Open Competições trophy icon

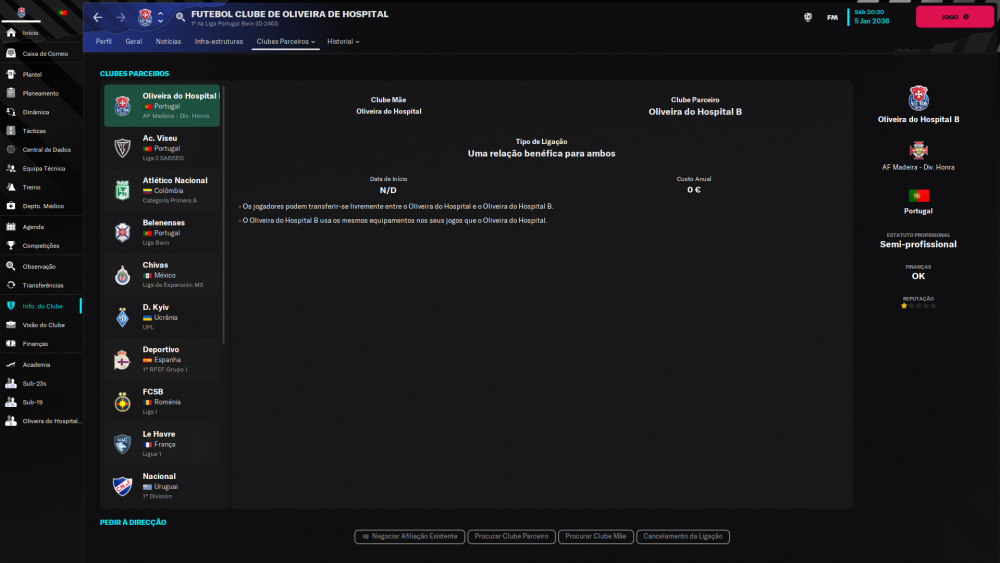click(11, 245)
